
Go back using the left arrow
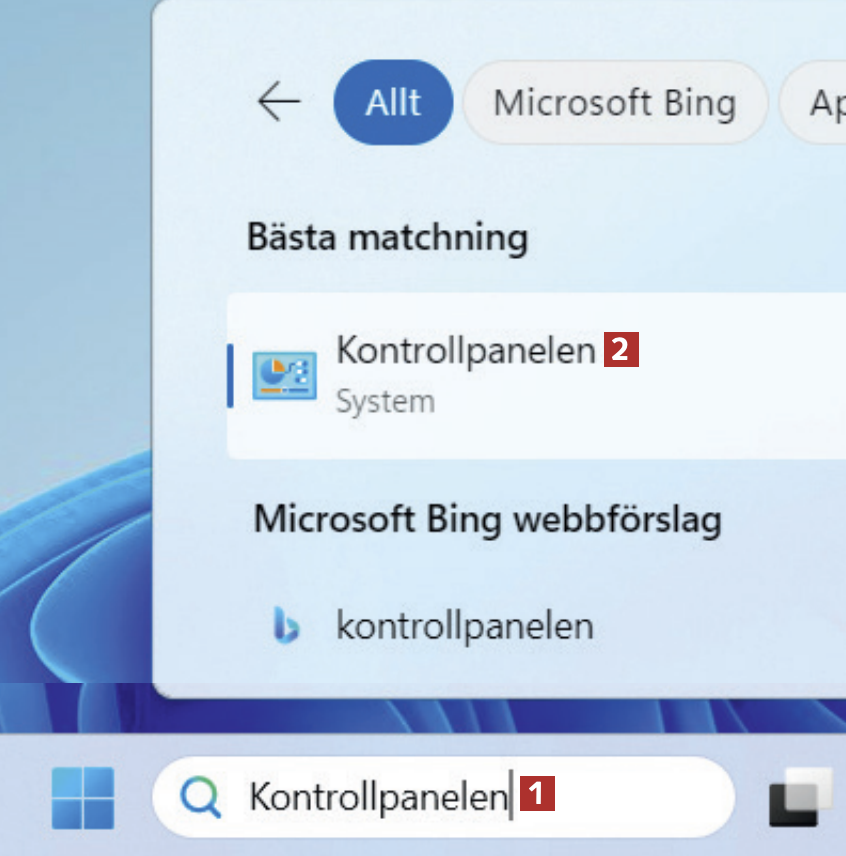tap(279, 102)
